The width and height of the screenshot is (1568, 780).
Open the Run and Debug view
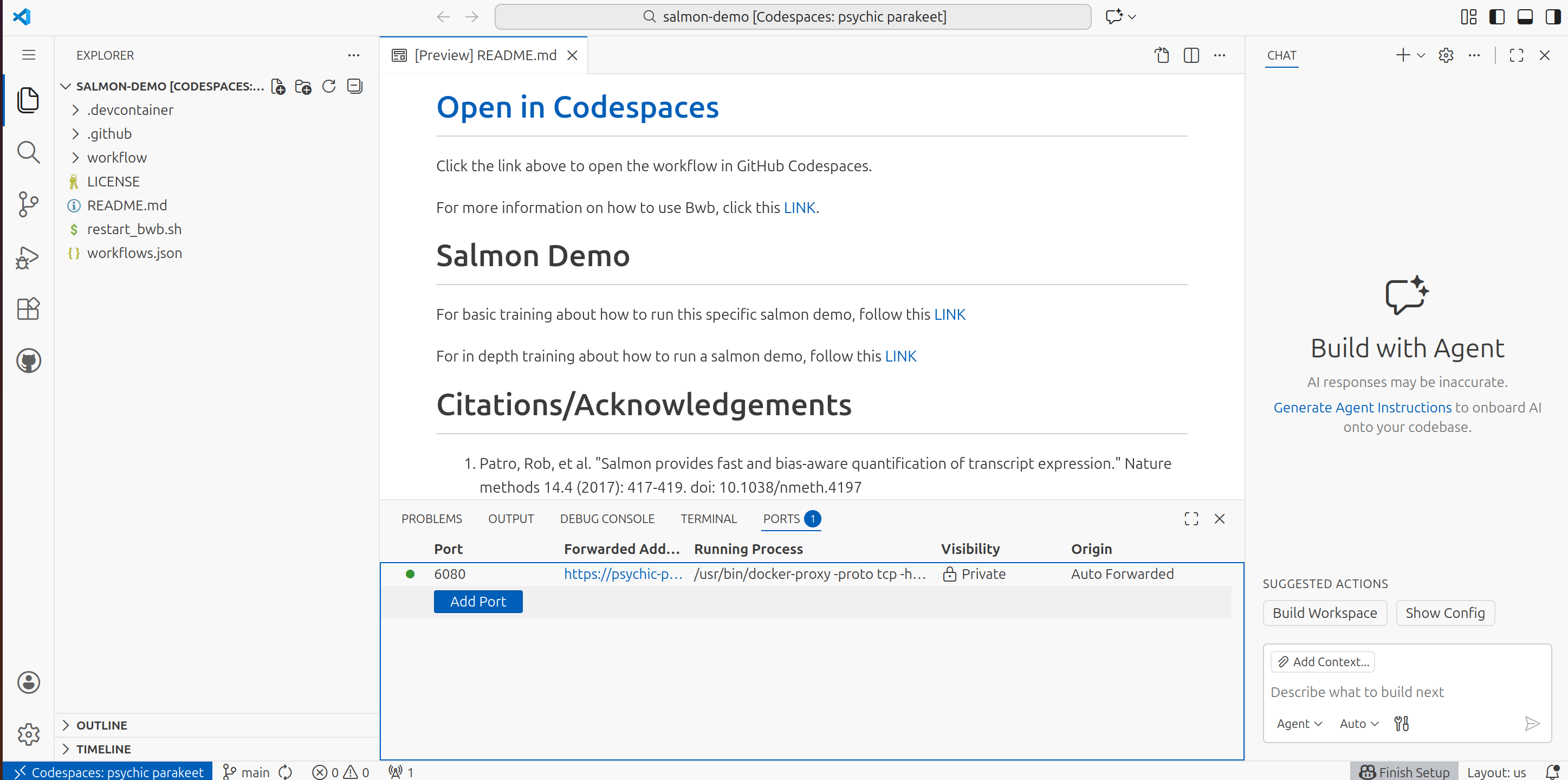click(28, 257)
